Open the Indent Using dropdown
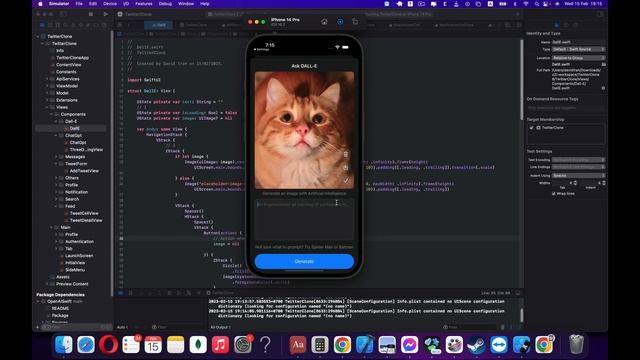The height and width of the screenshot is (360, 640). (x=578, y=176)
